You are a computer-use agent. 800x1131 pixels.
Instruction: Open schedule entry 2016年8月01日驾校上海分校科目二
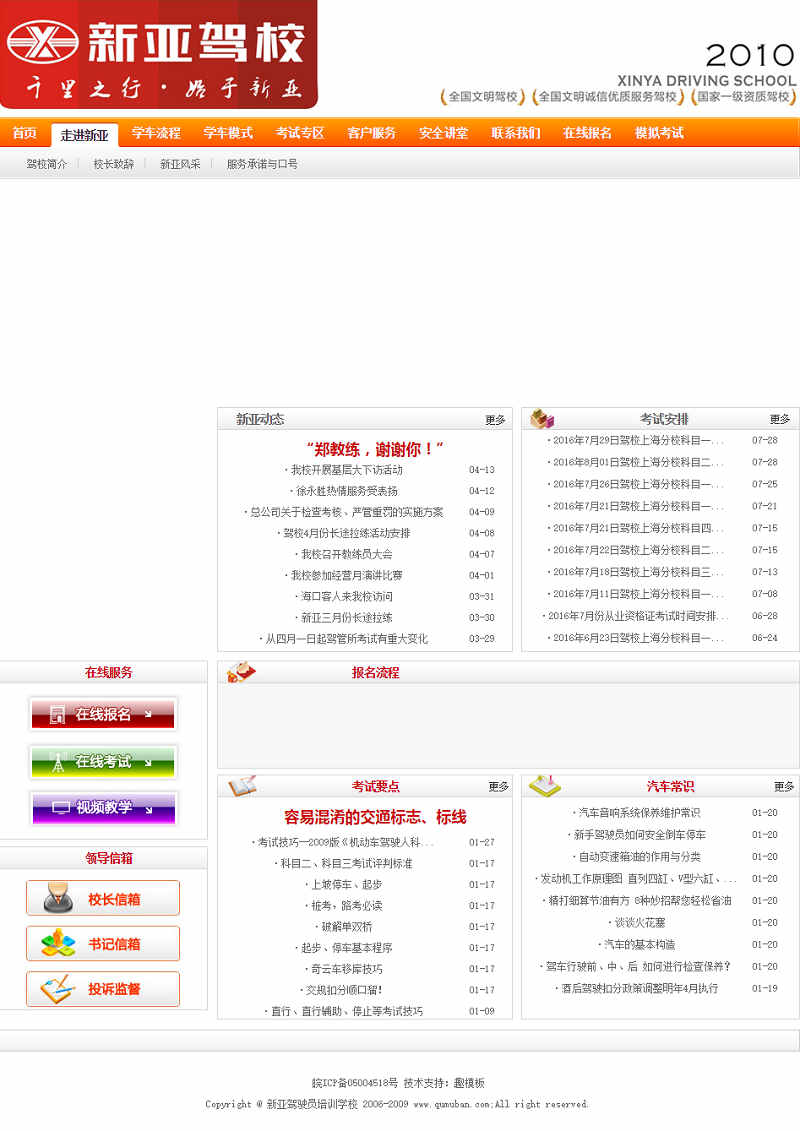[638, 462]
